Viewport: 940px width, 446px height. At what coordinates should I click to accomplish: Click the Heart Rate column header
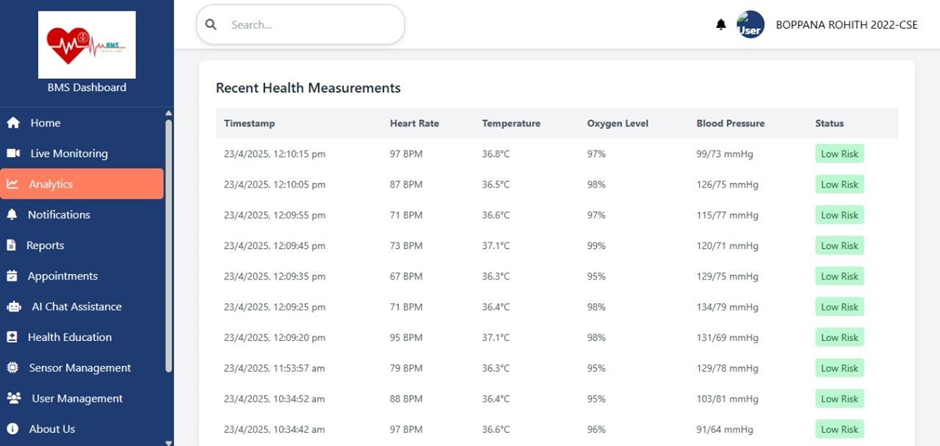tap(414, 123)
